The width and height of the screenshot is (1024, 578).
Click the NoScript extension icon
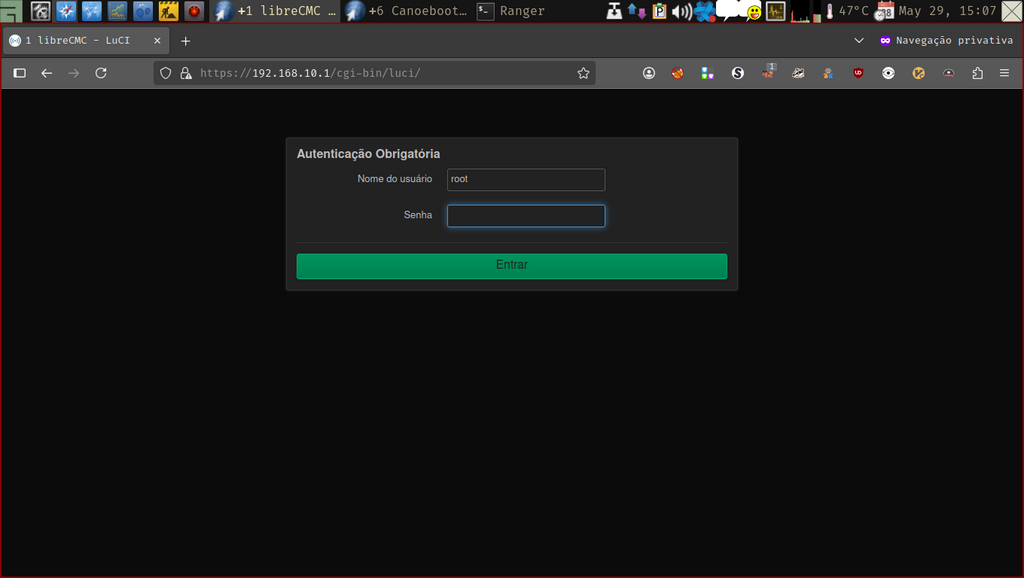[677, 73]
